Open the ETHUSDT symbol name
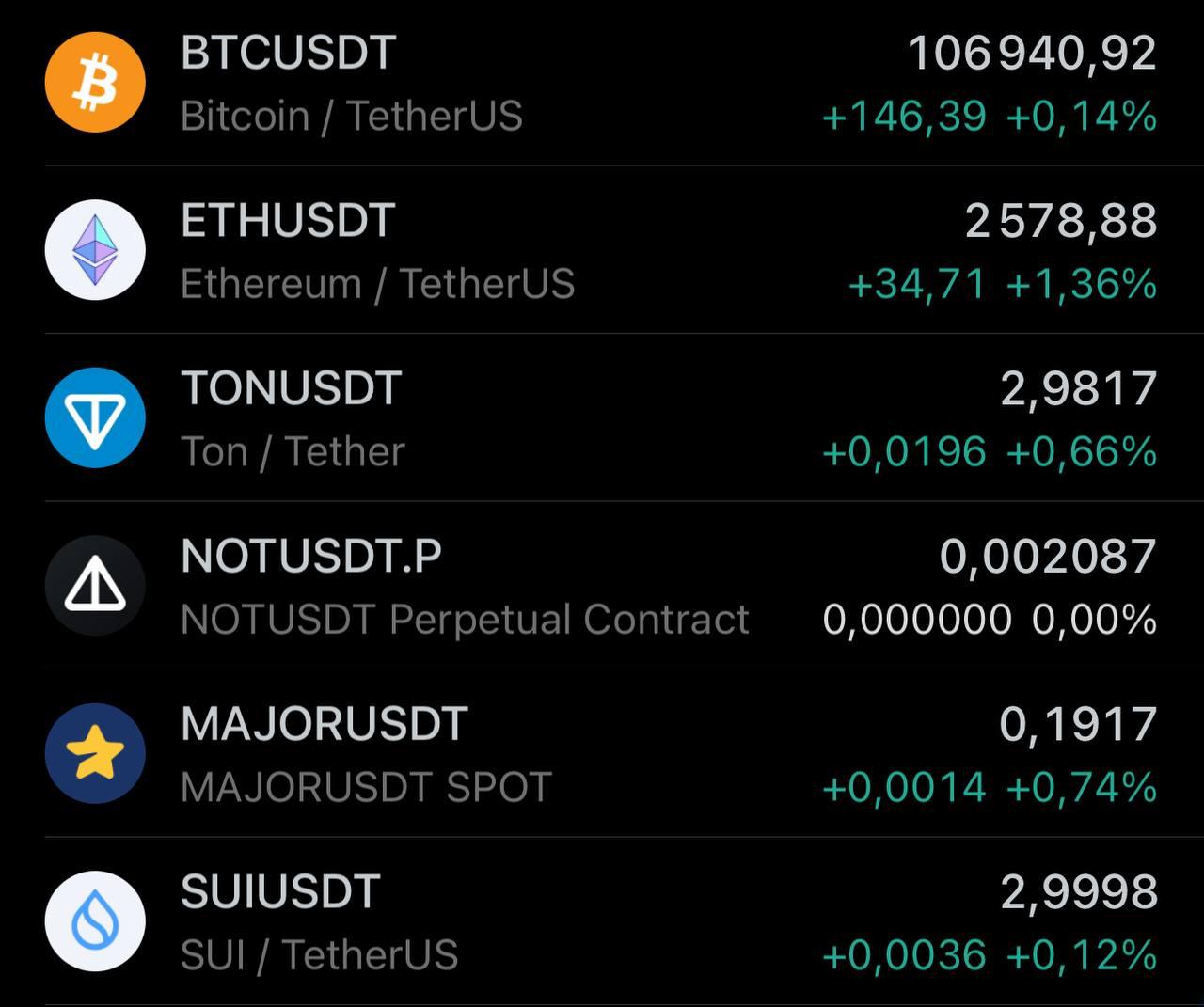The height and width of the screenshot is (1007, 1204). (287, 221)
